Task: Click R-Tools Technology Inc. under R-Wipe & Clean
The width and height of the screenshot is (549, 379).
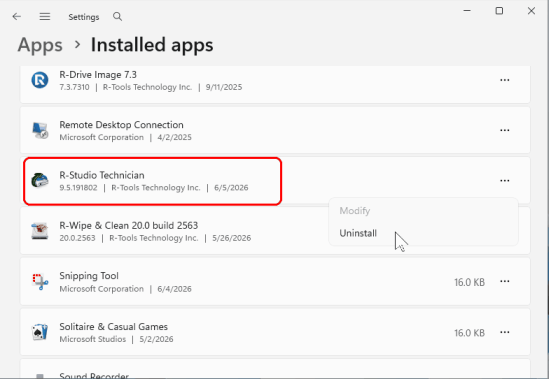Action: [x=154, y=238]
